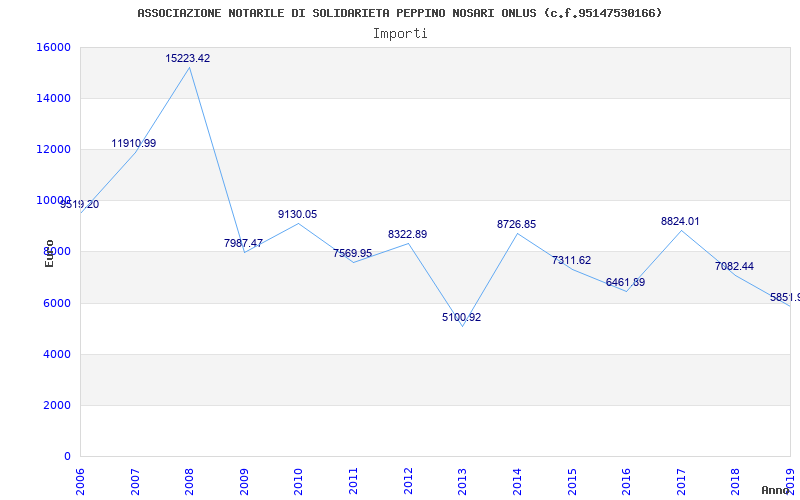Click x-axis year 2008

[x=189, y=482]
